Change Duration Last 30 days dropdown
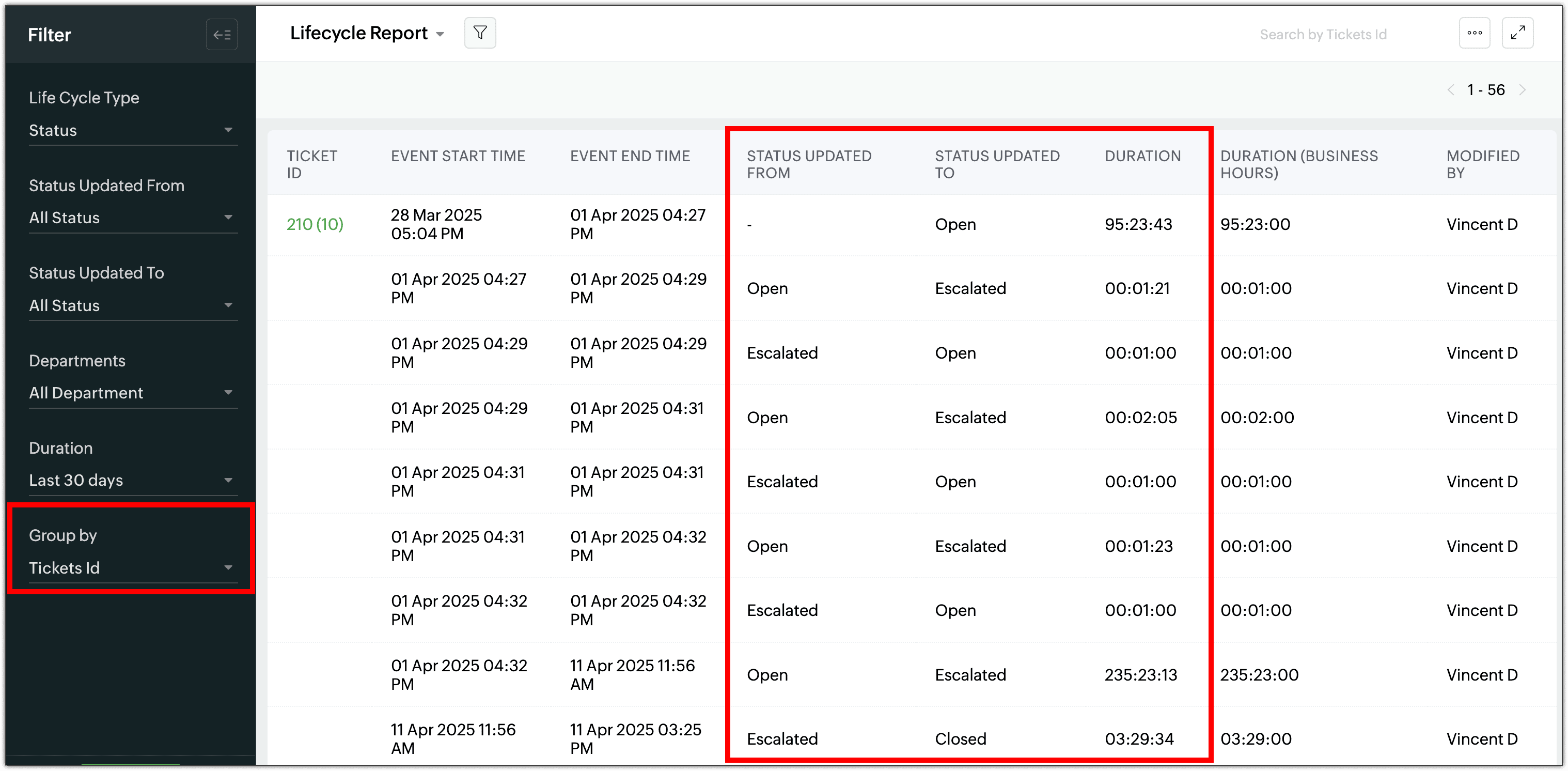1568x771 pixels. 132,481
